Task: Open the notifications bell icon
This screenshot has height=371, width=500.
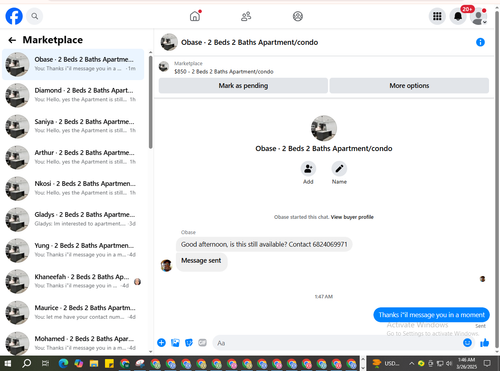Action: (458, 16)
